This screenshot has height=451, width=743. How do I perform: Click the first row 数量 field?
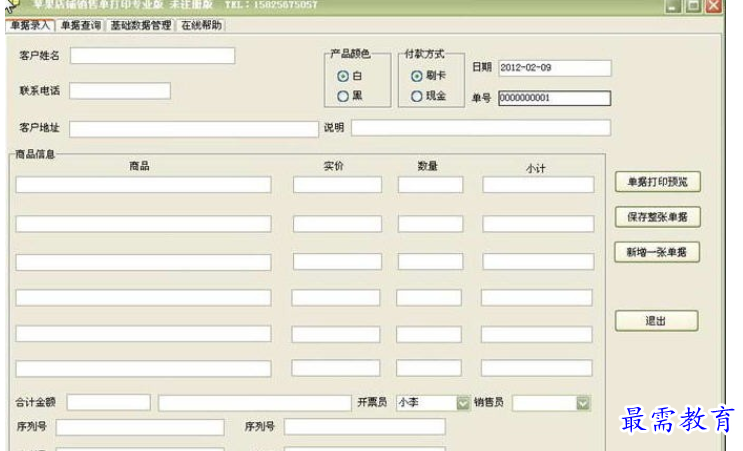point(431,185)
